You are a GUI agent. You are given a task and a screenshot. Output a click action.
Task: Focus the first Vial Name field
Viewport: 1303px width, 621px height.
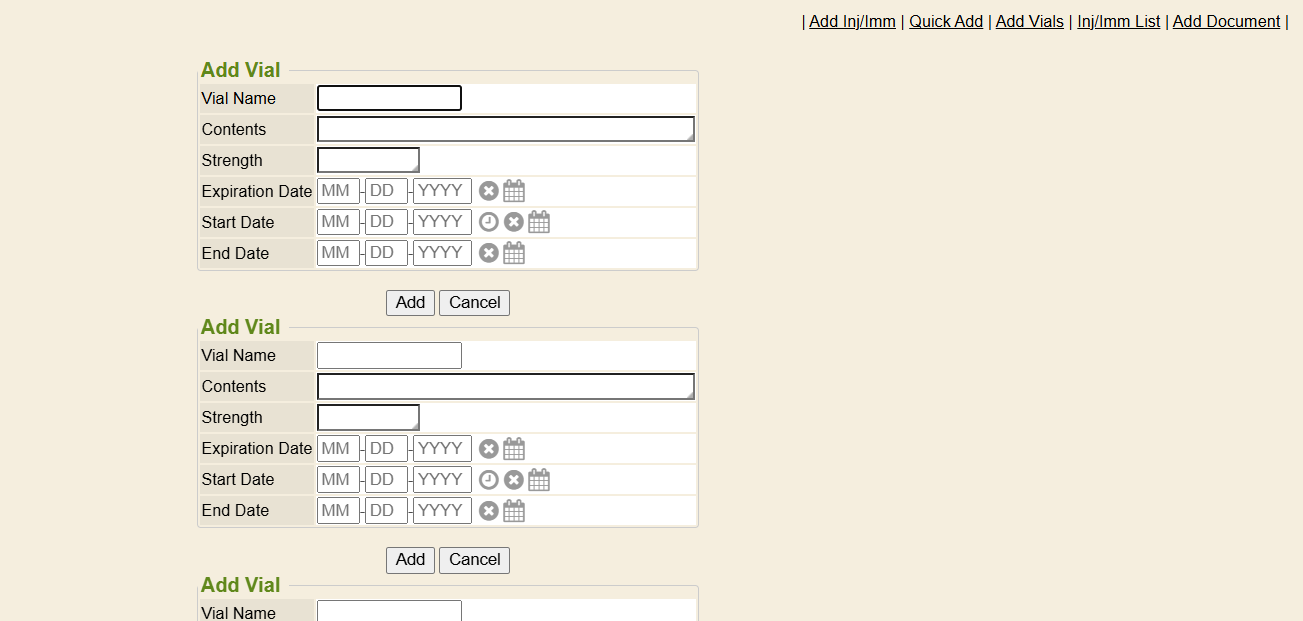pos(389,98)
